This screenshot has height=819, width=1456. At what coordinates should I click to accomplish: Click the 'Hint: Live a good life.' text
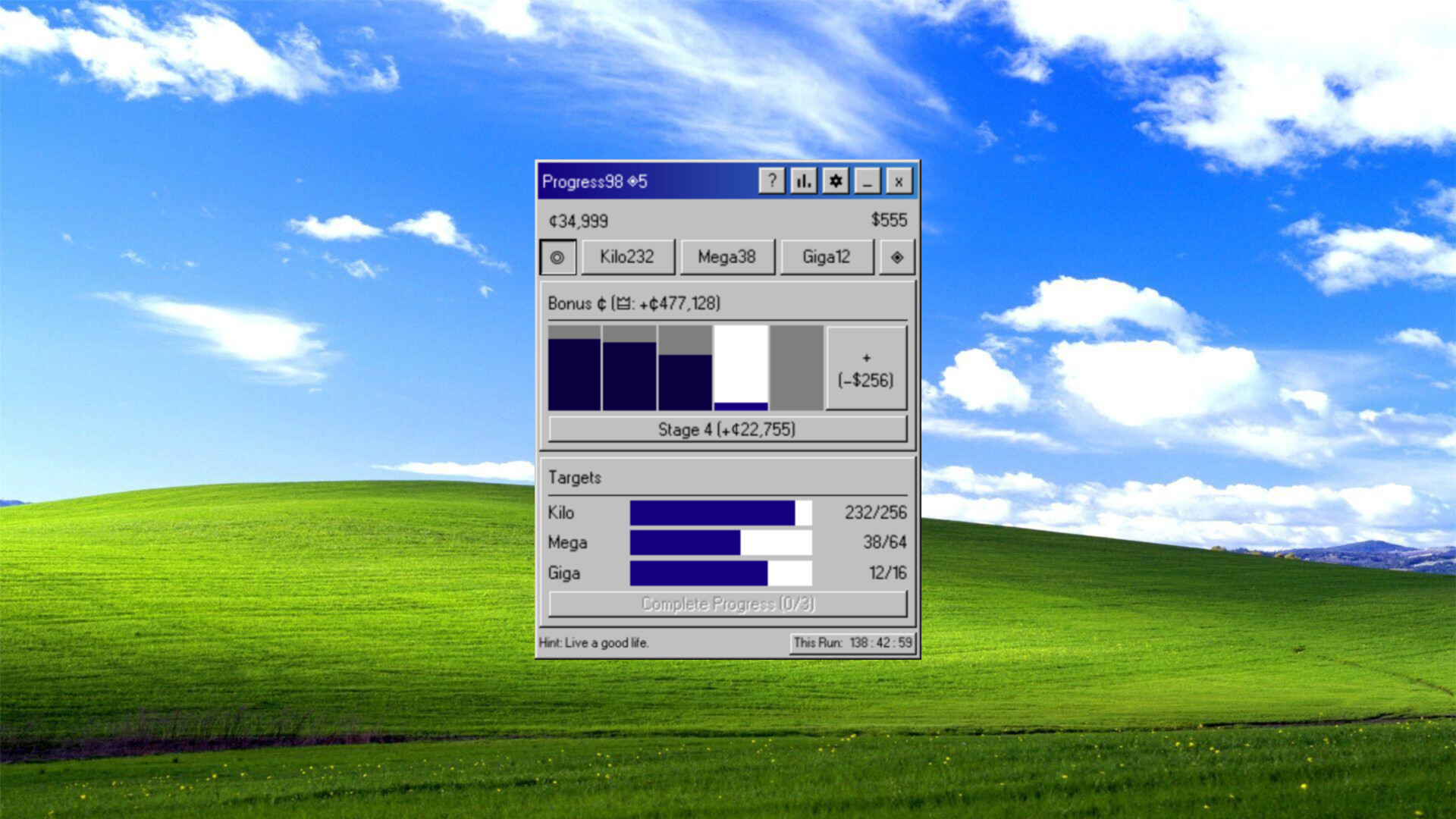[x=594, y=643]
